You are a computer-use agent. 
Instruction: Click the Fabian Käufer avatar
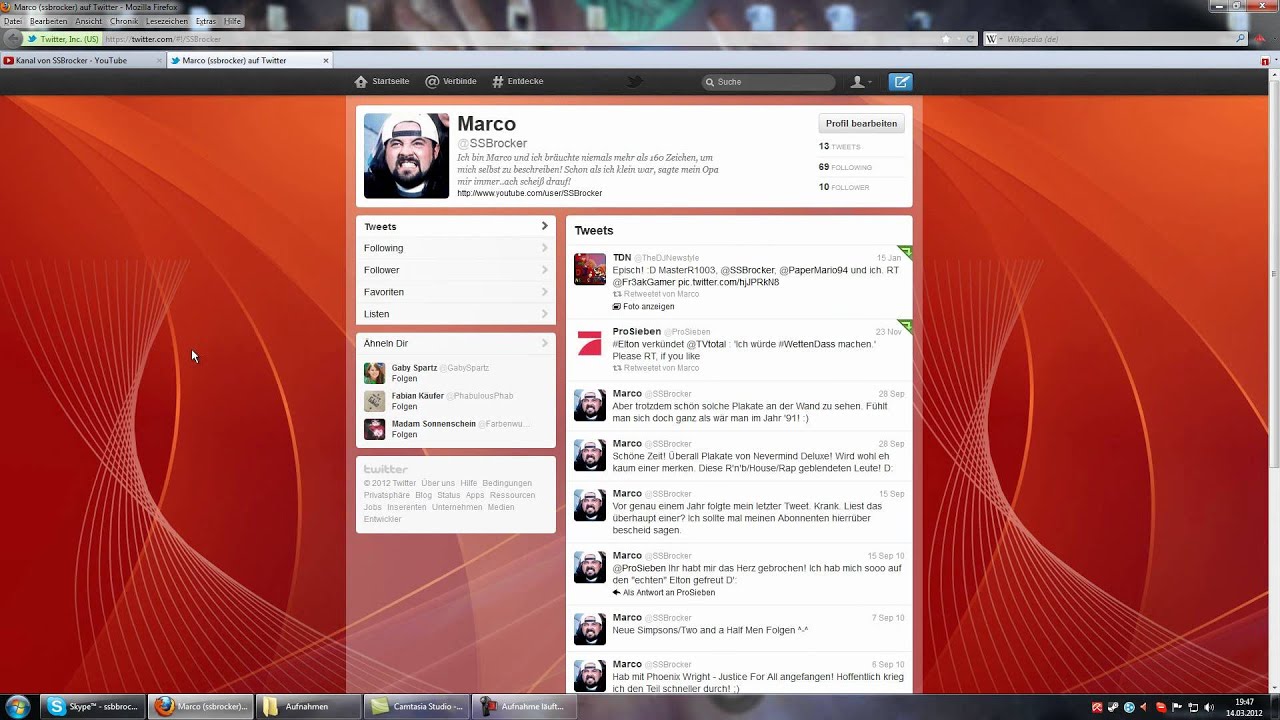pos(374,401)
